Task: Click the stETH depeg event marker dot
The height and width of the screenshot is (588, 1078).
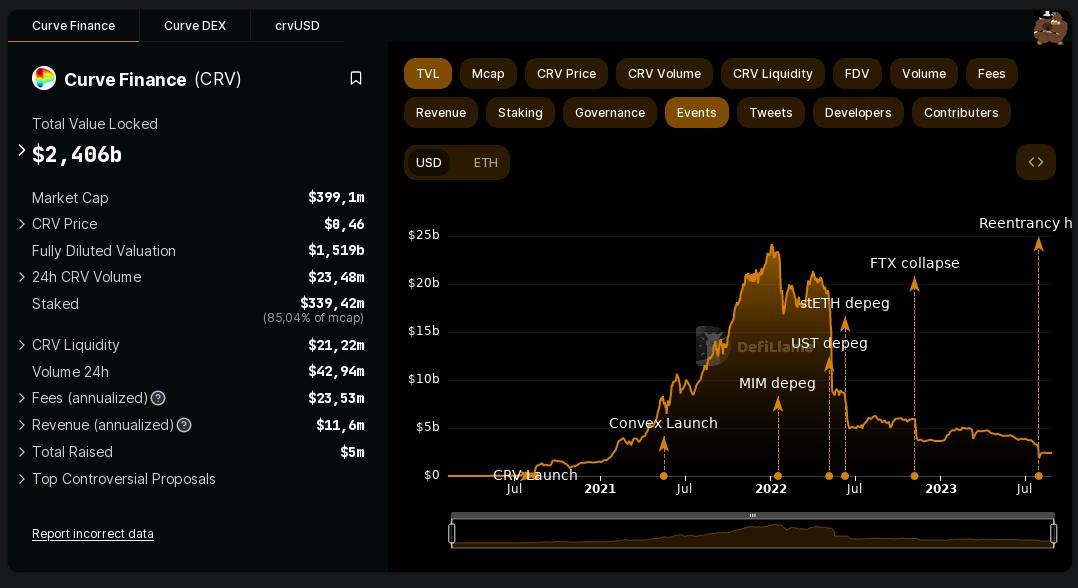Action: coord(845,476)
